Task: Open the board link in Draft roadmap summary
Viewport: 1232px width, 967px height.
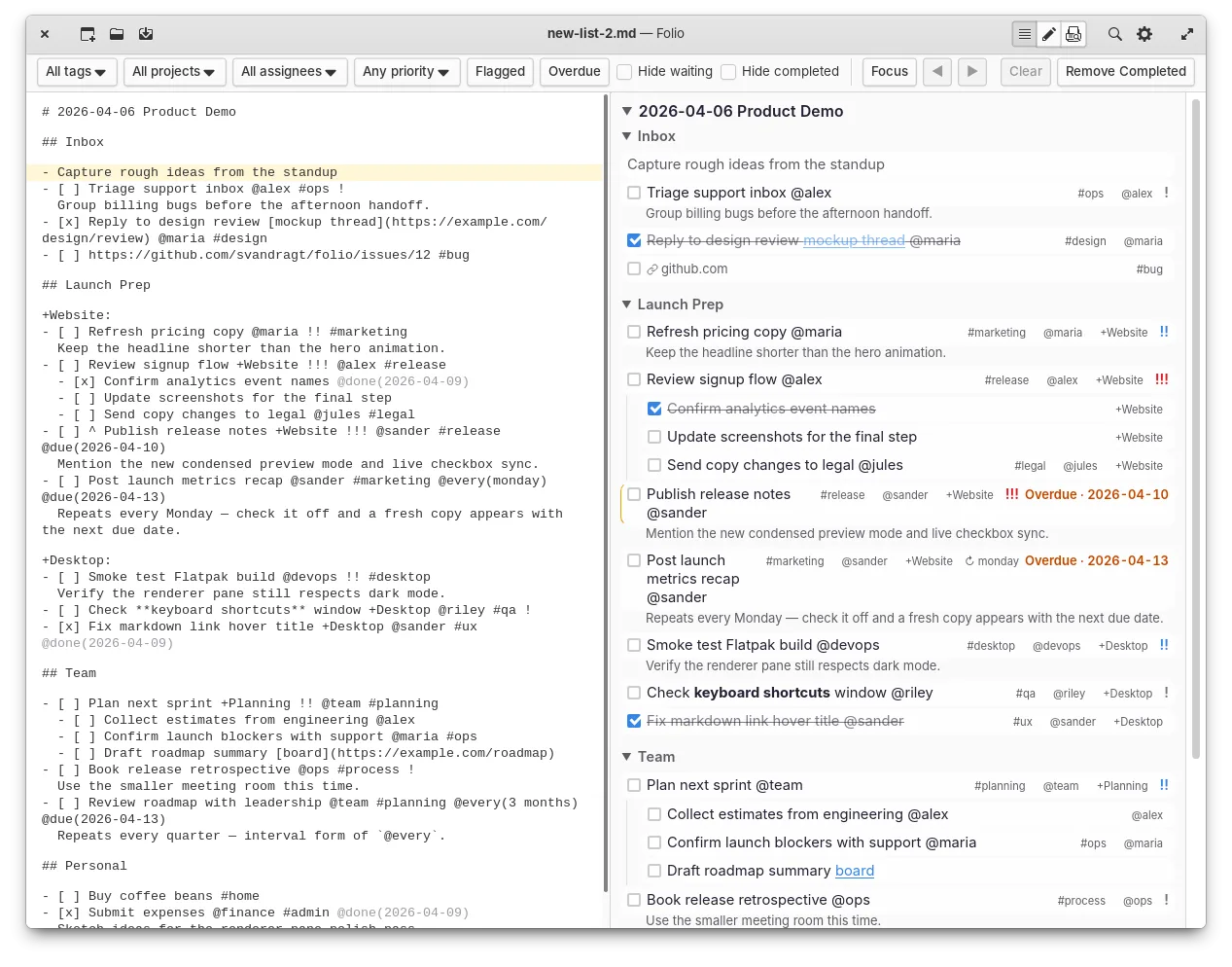Action: point(855,871)
